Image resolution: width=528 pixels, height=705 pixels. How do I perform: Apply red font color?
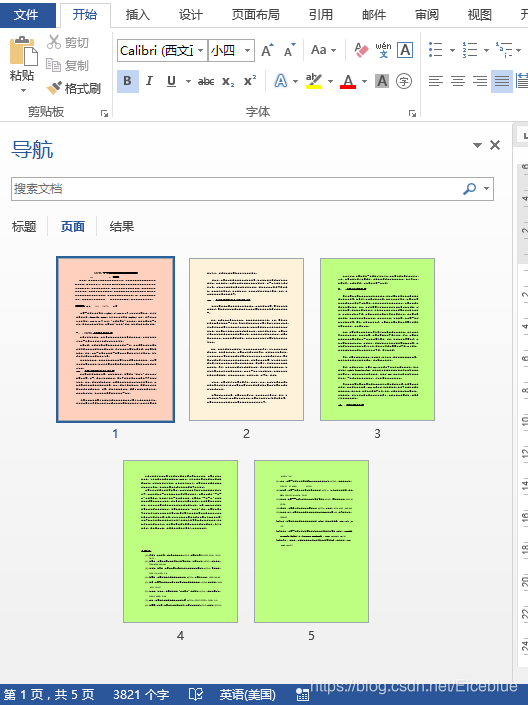point(348,81)
